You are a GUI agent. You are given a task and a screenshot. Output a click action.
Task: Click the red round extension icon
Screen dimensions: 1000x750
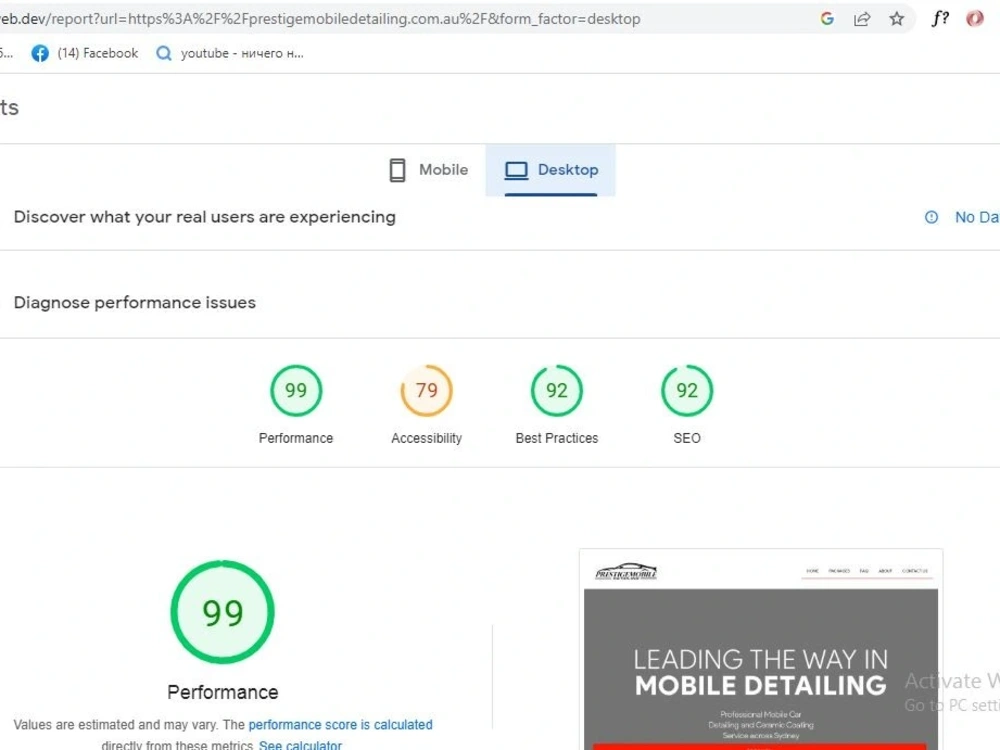point(974,18)
